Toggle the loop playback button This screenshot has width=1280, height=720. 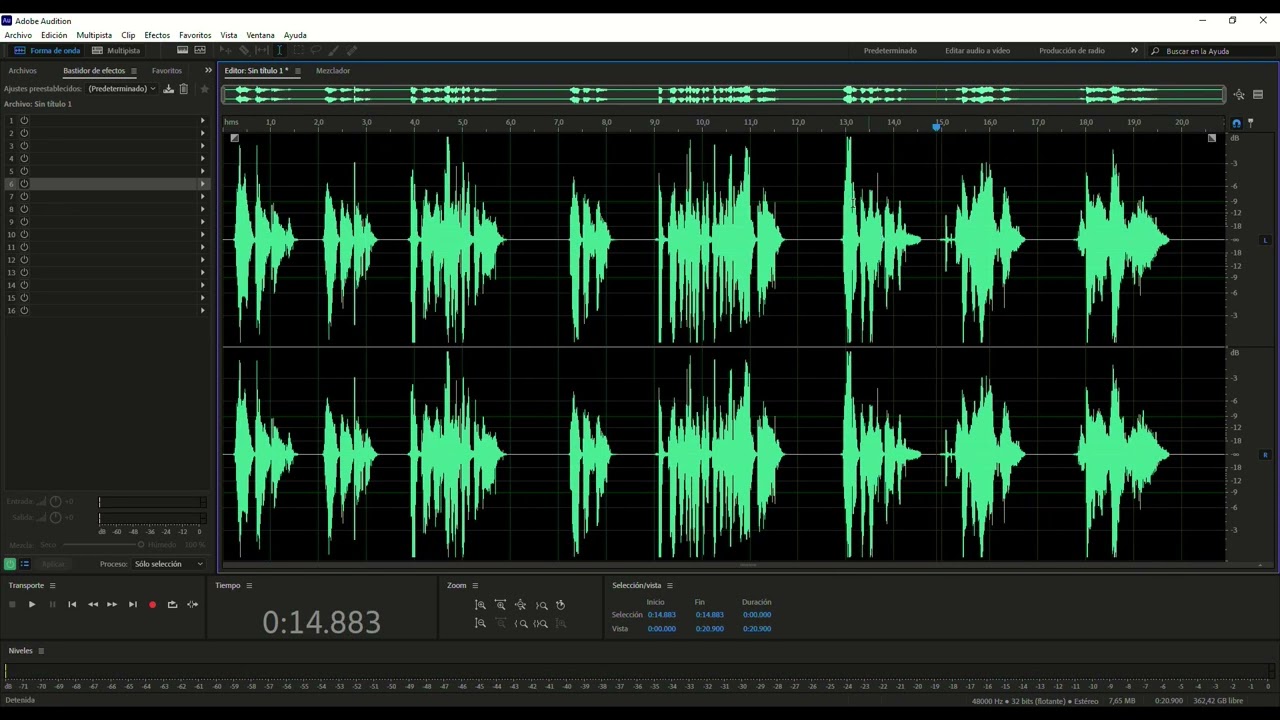[172, 604]
